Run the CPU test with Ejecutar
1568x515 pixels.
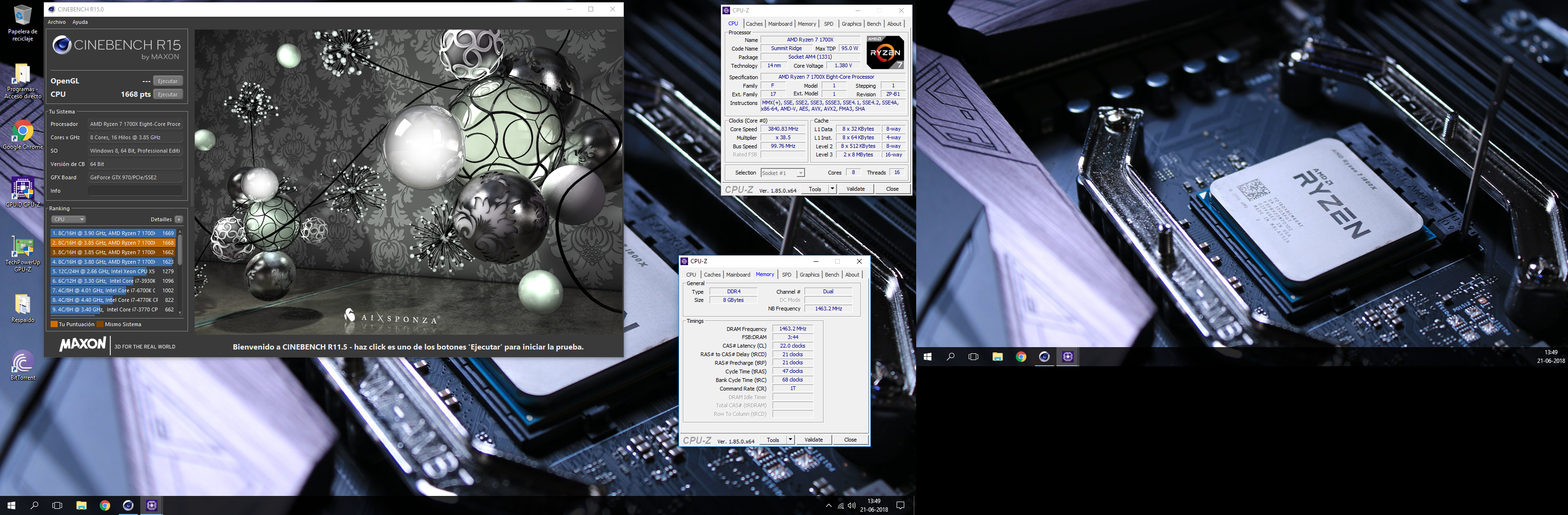[x=167, y=94]
